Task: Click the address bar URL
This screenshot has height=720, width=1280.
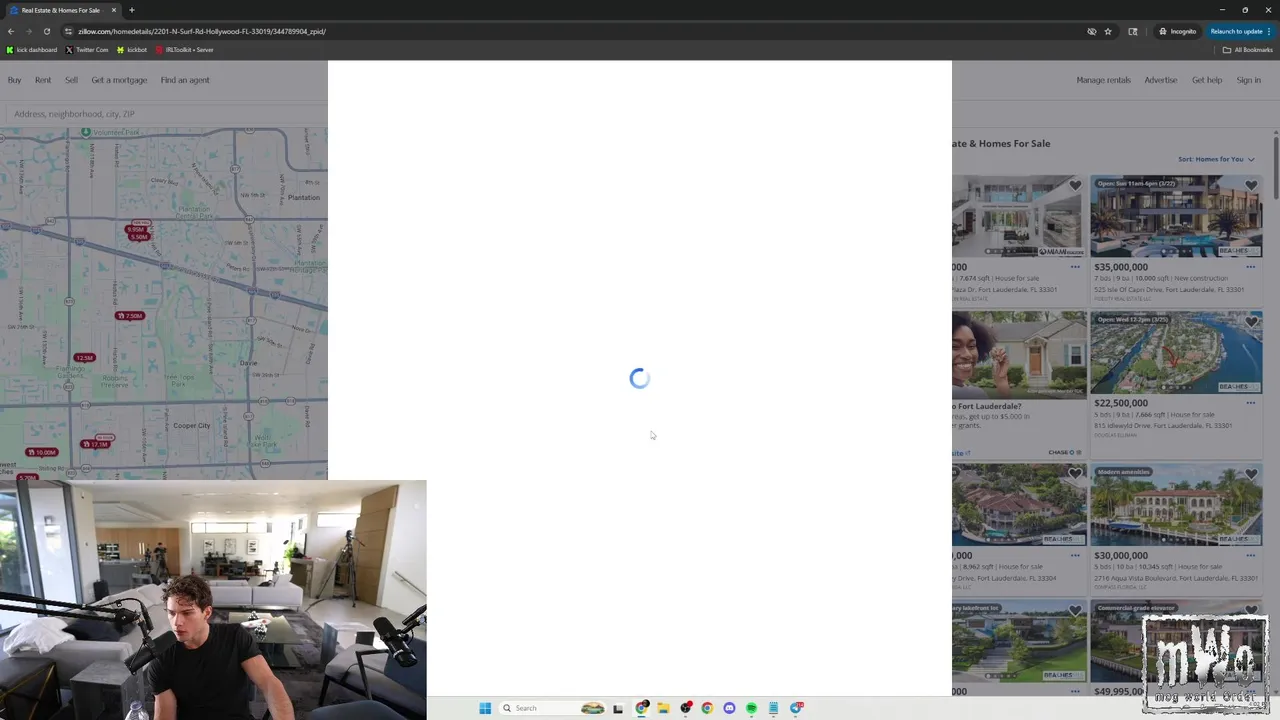Action: click(x=202, y=31)
